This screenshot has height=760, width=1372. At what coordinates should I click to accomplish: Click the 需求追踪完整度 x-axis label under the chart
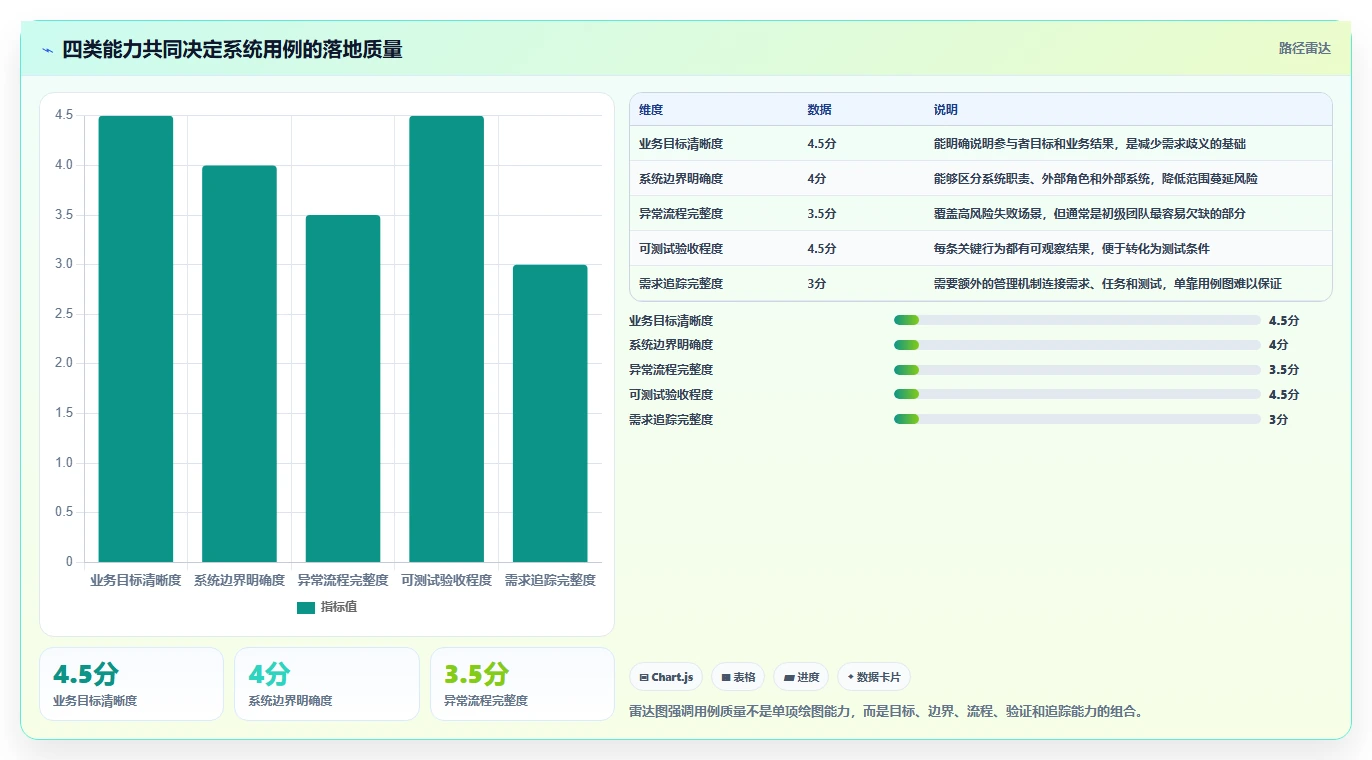(x=550, y=580)
